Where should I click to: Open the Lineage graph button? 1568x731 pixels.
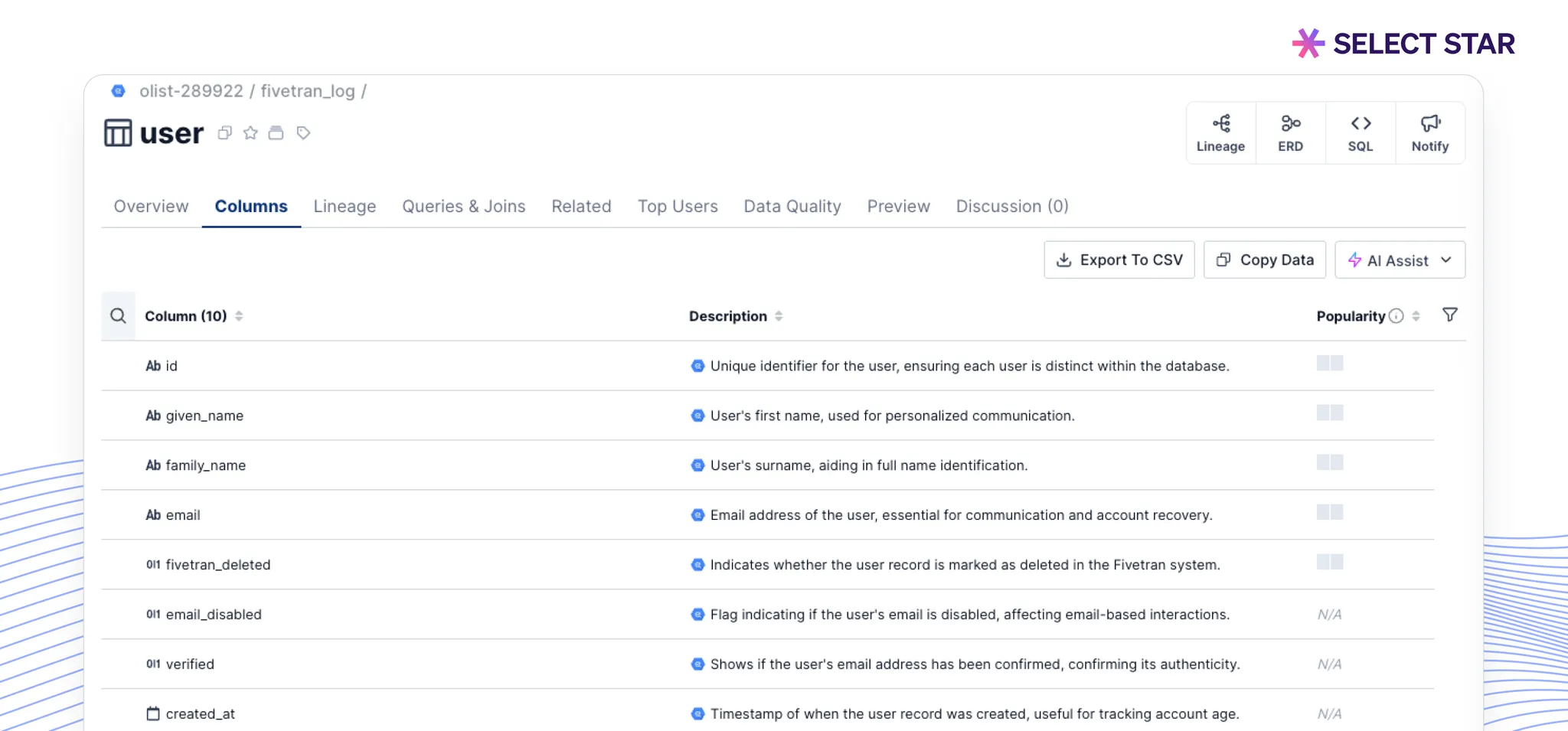pos(1220,133)
